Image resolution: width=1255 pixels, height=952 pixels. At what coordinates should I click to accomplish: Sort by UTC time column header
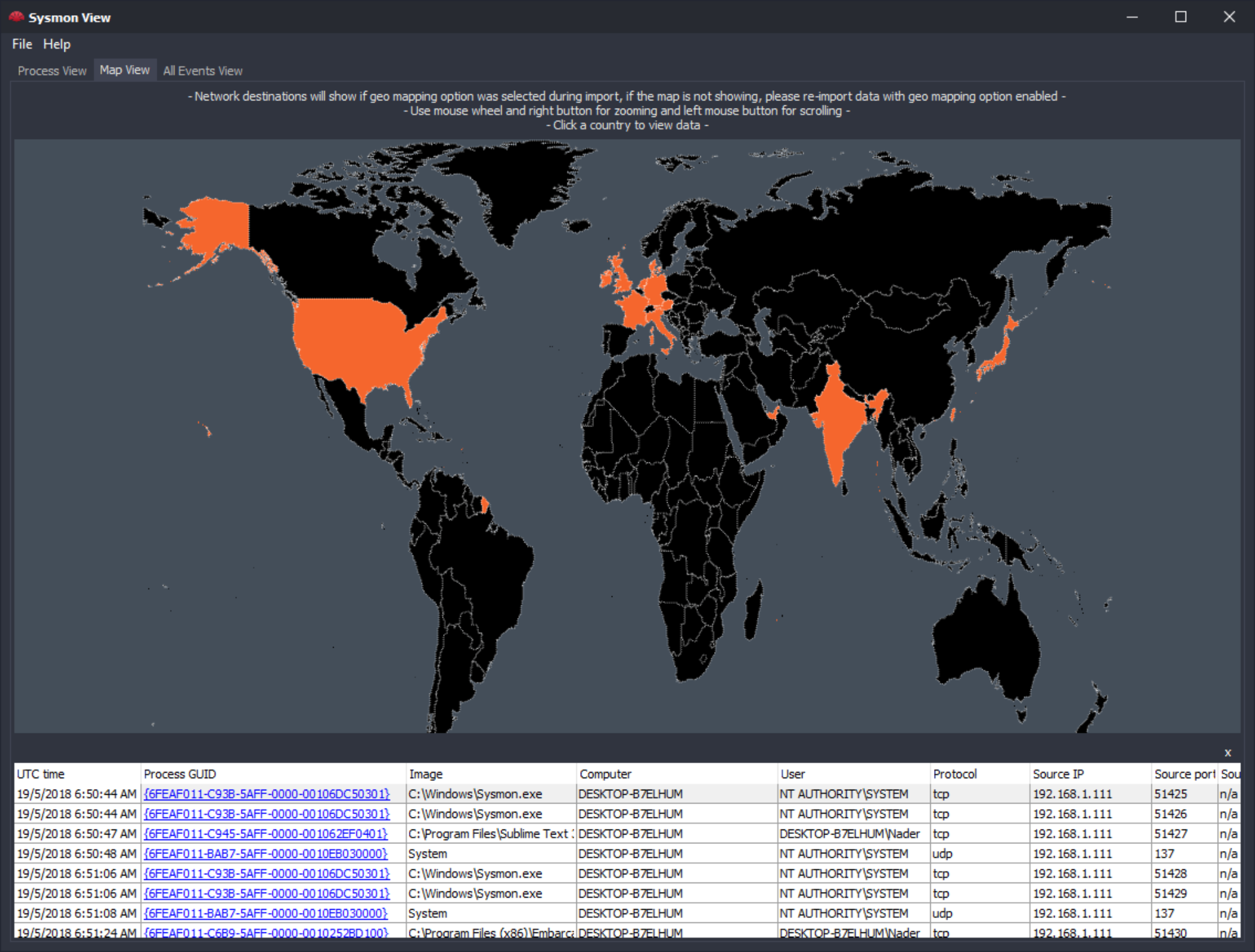(40, 774)
